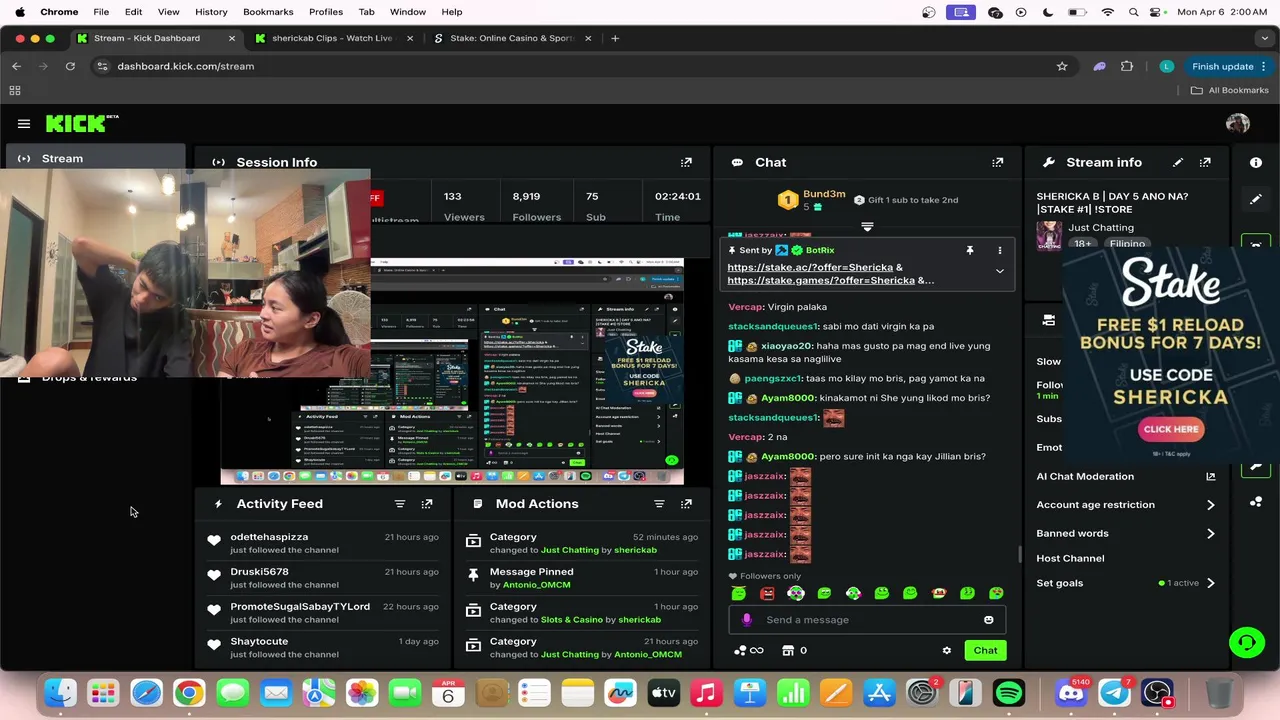This screenshot has height=720, width=1280.
Task: Switch to Stake Online Casino browser tab
Action: tap(511, 38)
